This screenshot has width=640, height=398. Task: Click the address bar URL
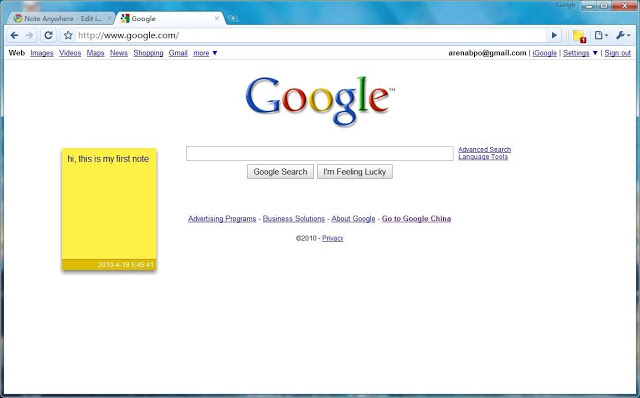pyautogui.click(x=128, y=36)
